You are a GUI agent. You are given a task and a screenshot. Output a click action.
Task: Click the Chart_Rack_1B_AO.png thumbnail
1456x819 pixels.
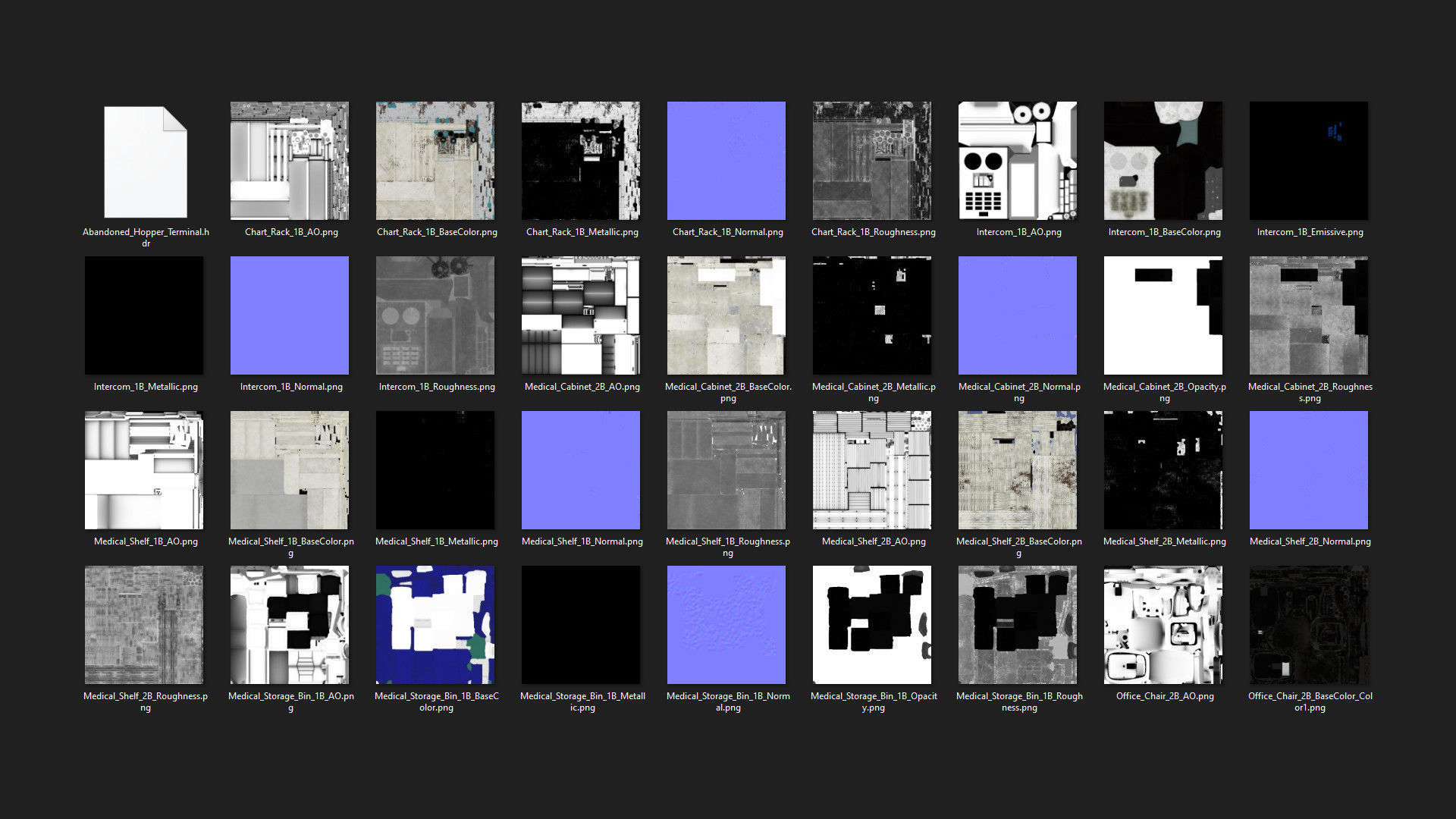[x=290, y=161]
